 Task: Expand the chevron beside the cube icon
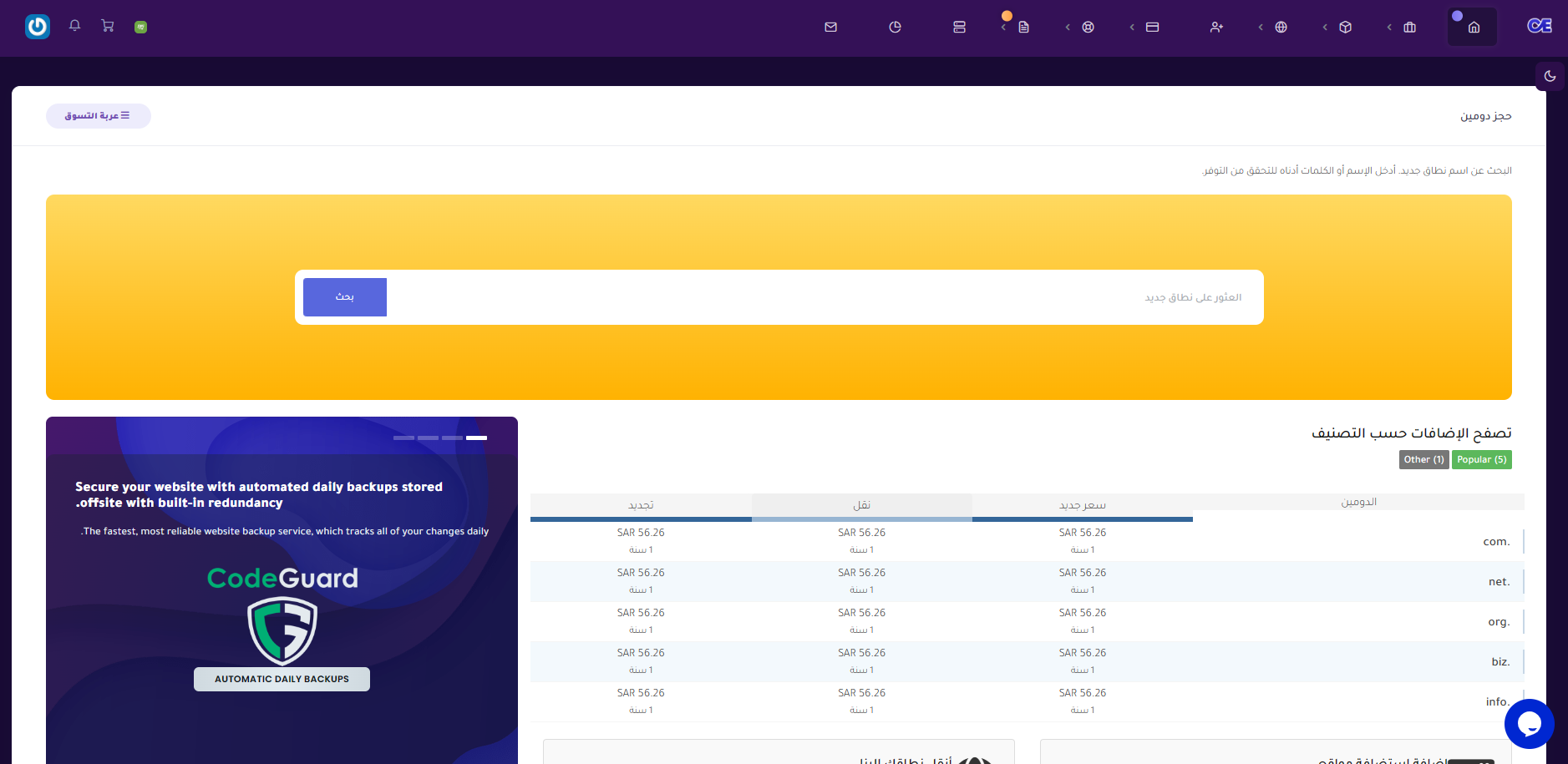pos(1325,27)
